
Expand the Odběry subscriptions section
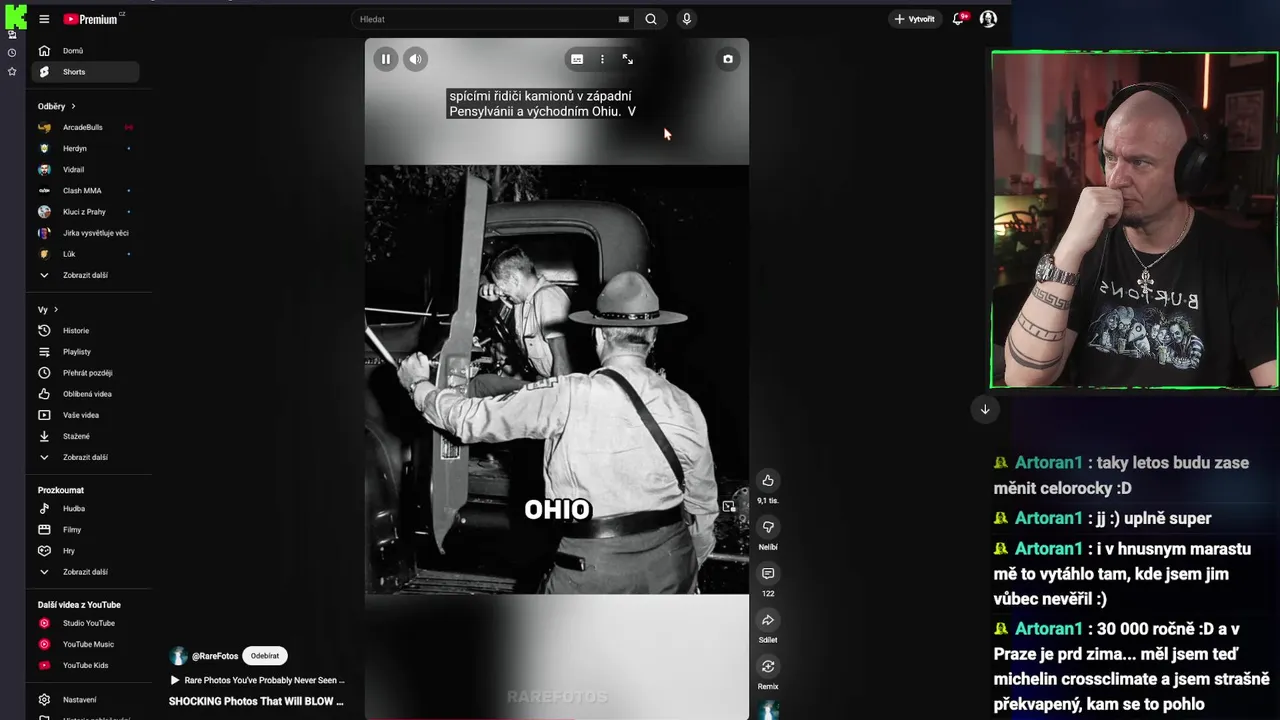[x=57, y=106]
